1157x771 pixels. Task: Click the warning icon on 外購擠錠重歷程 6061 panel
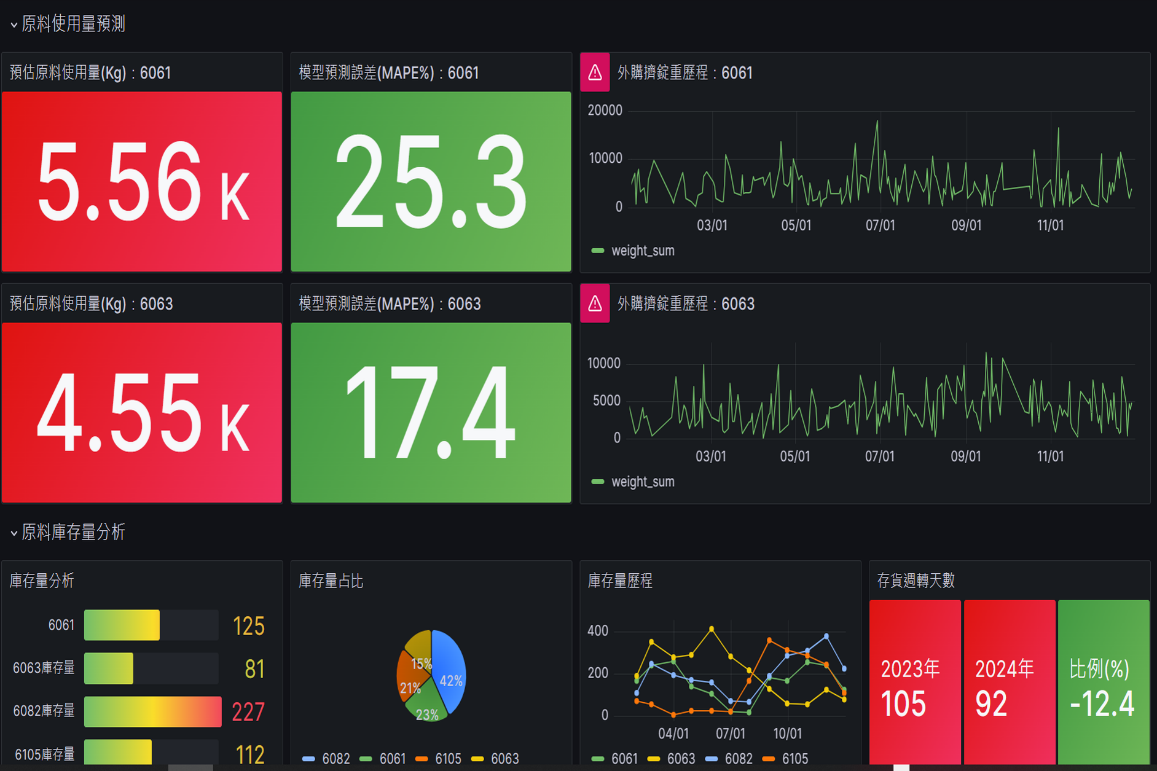595,72
